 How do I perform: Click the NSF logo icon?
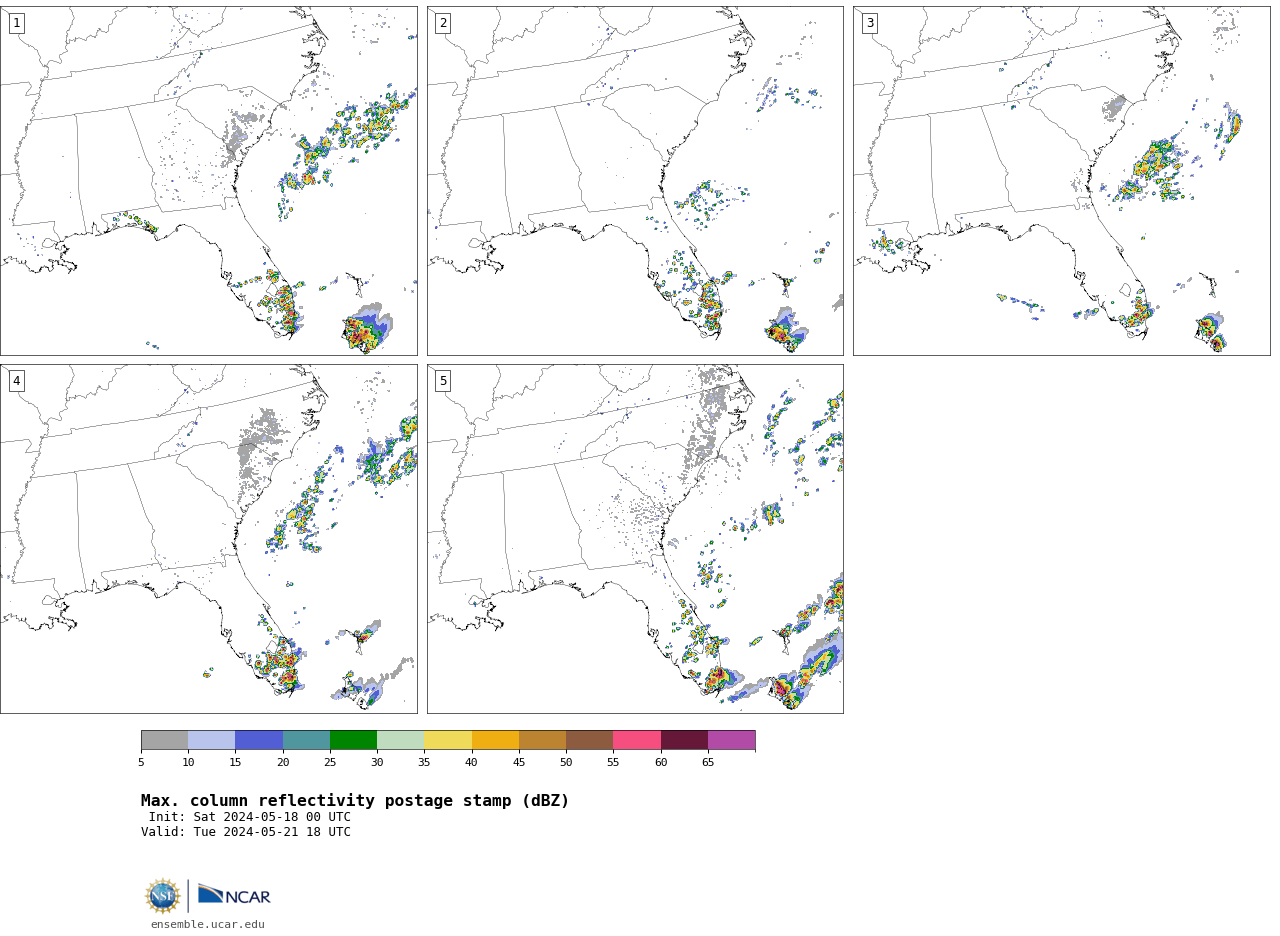(163, 896)
